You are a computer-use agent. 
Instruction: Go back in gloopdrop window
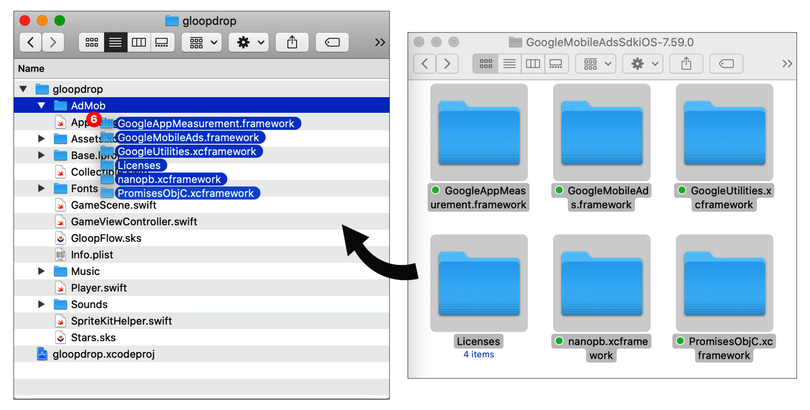(x=30, y=42)
